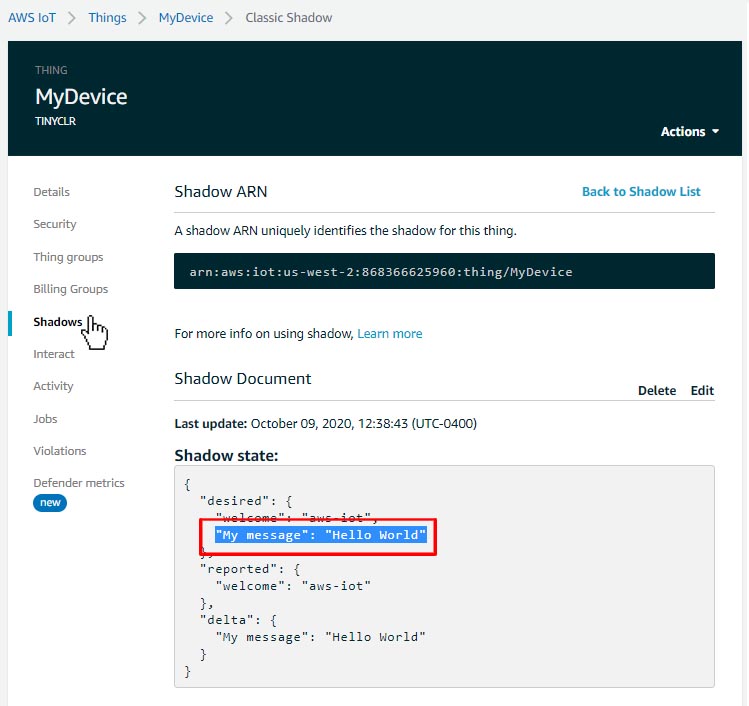Image resolution: width=749 pixels, height=706 pixels.
Task: Open Billing Groups in sidebar
Action: tap(70, 289)
